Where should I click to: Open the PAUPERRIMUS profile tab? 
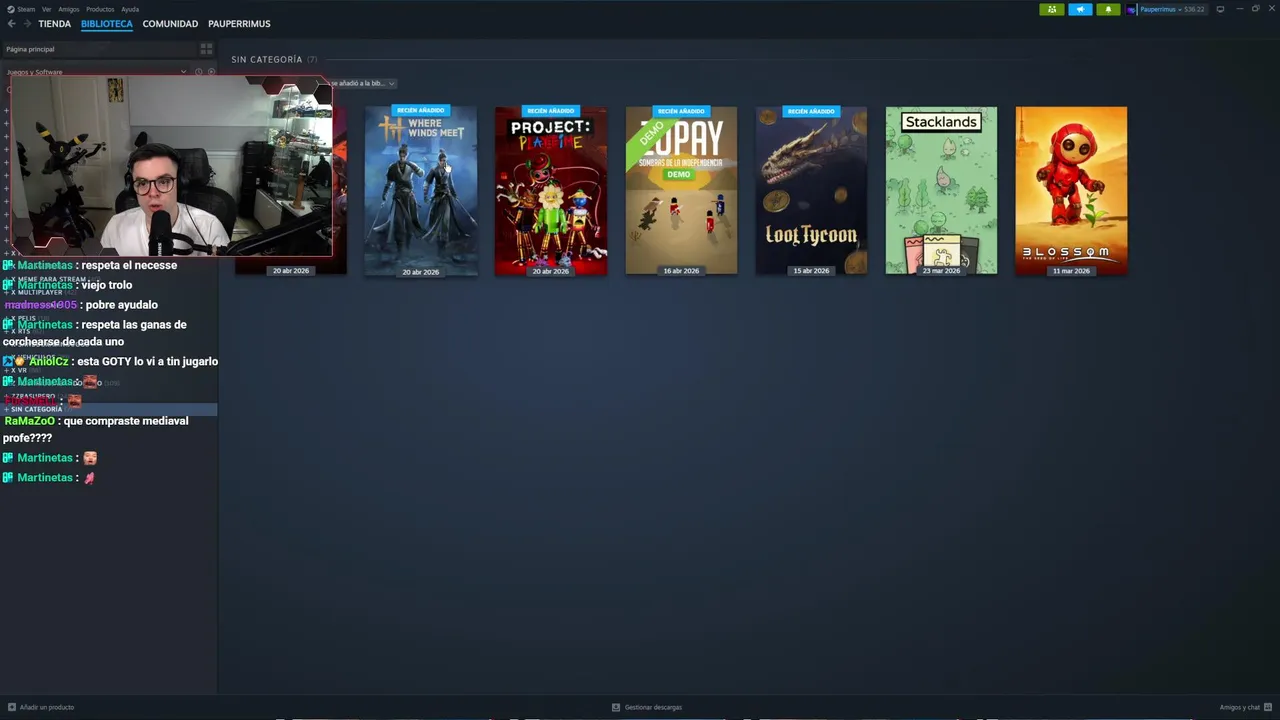tap(239, 23)
